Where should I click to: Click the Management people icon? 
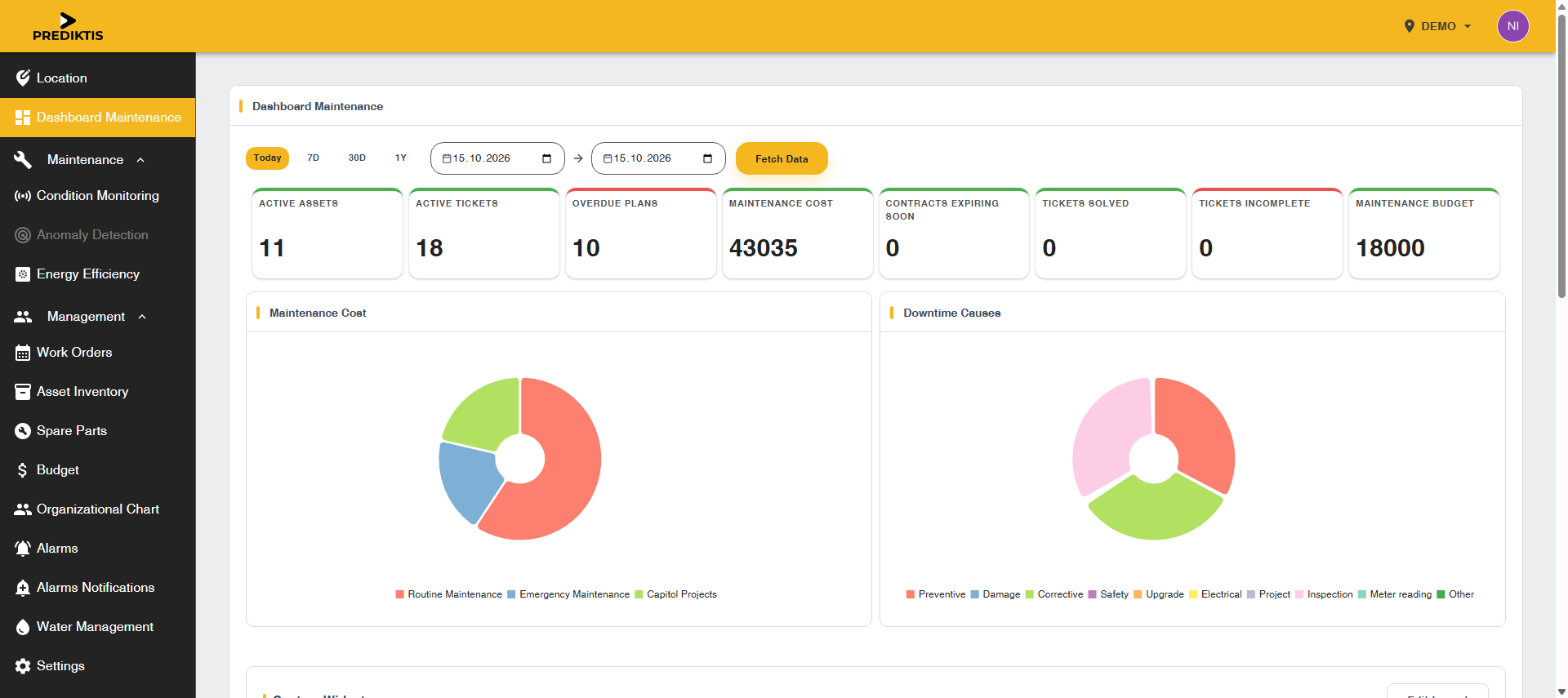click(x=22, y=317)
